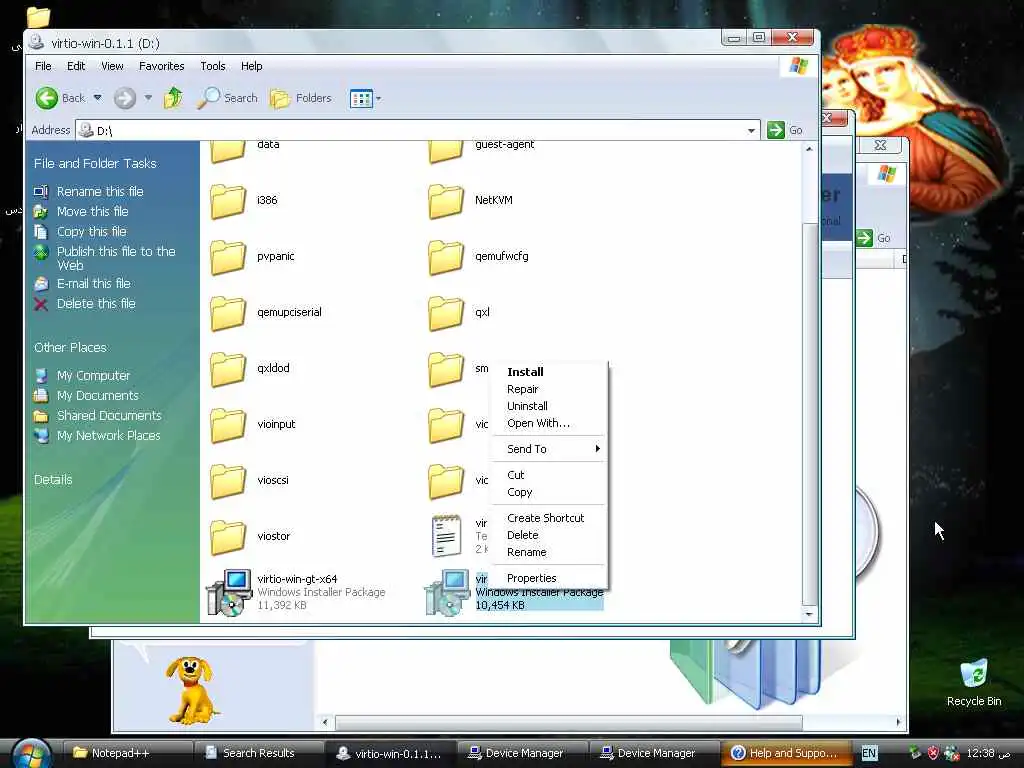Choose Open With... from context menu

point(549,423)
